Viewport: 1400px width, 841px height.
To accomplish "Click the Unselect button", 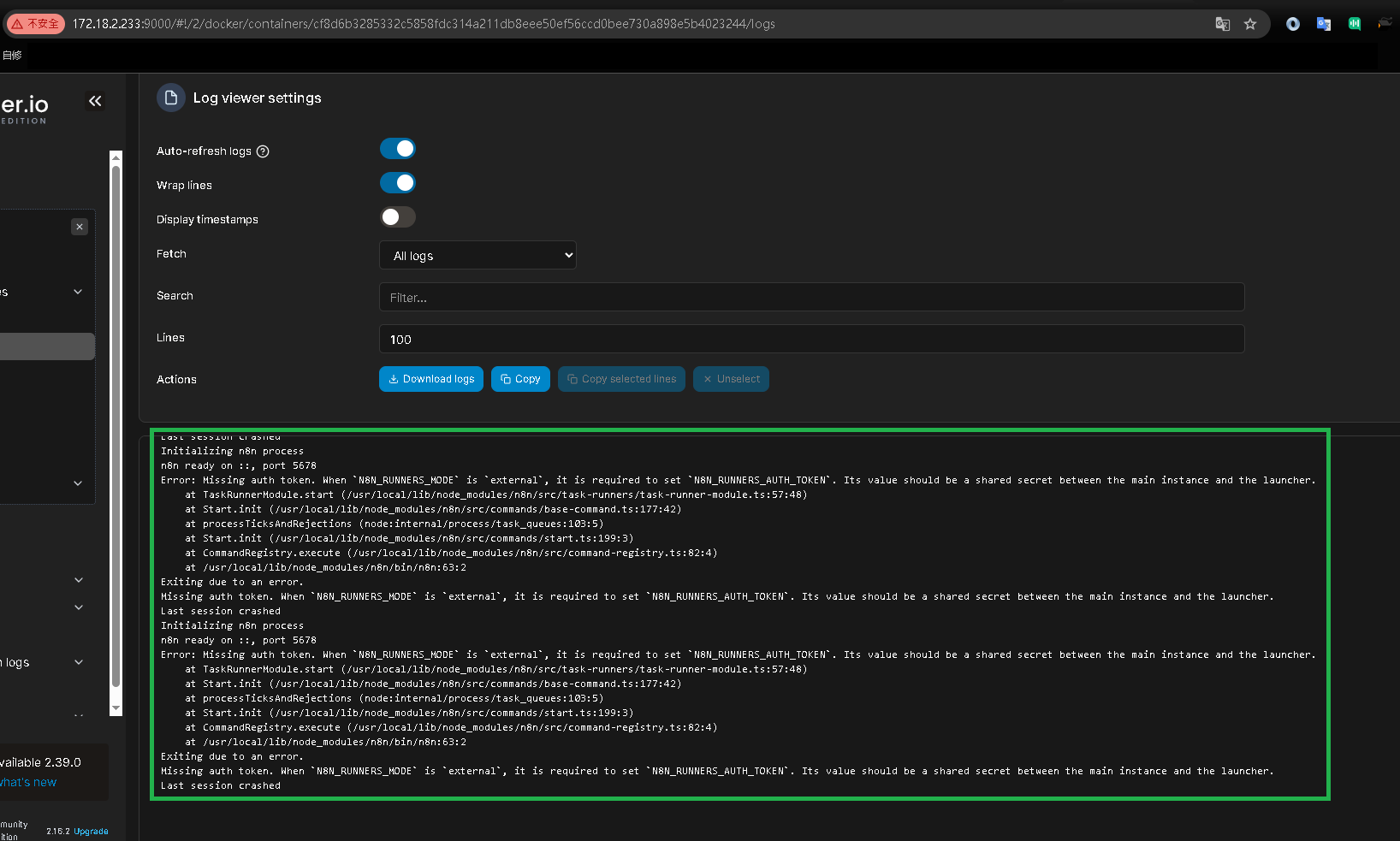I will click(731, 379).
